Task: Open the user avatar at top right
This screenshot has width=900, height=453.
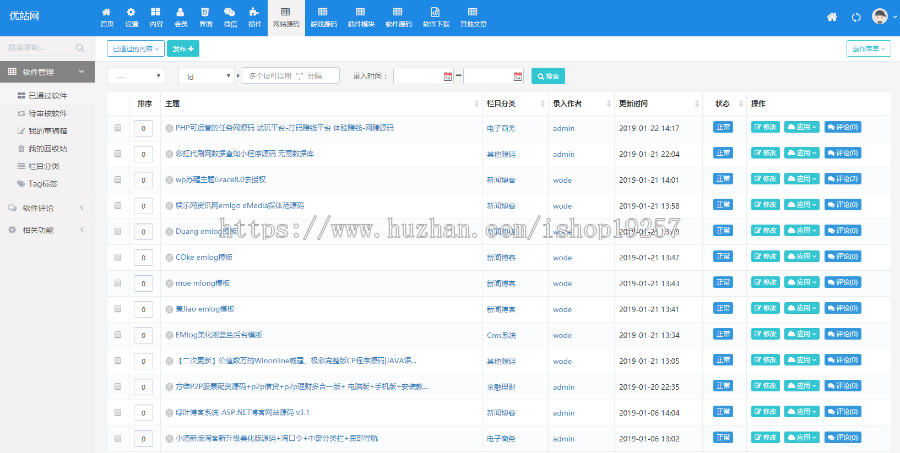Action: (x=880, y=17)
